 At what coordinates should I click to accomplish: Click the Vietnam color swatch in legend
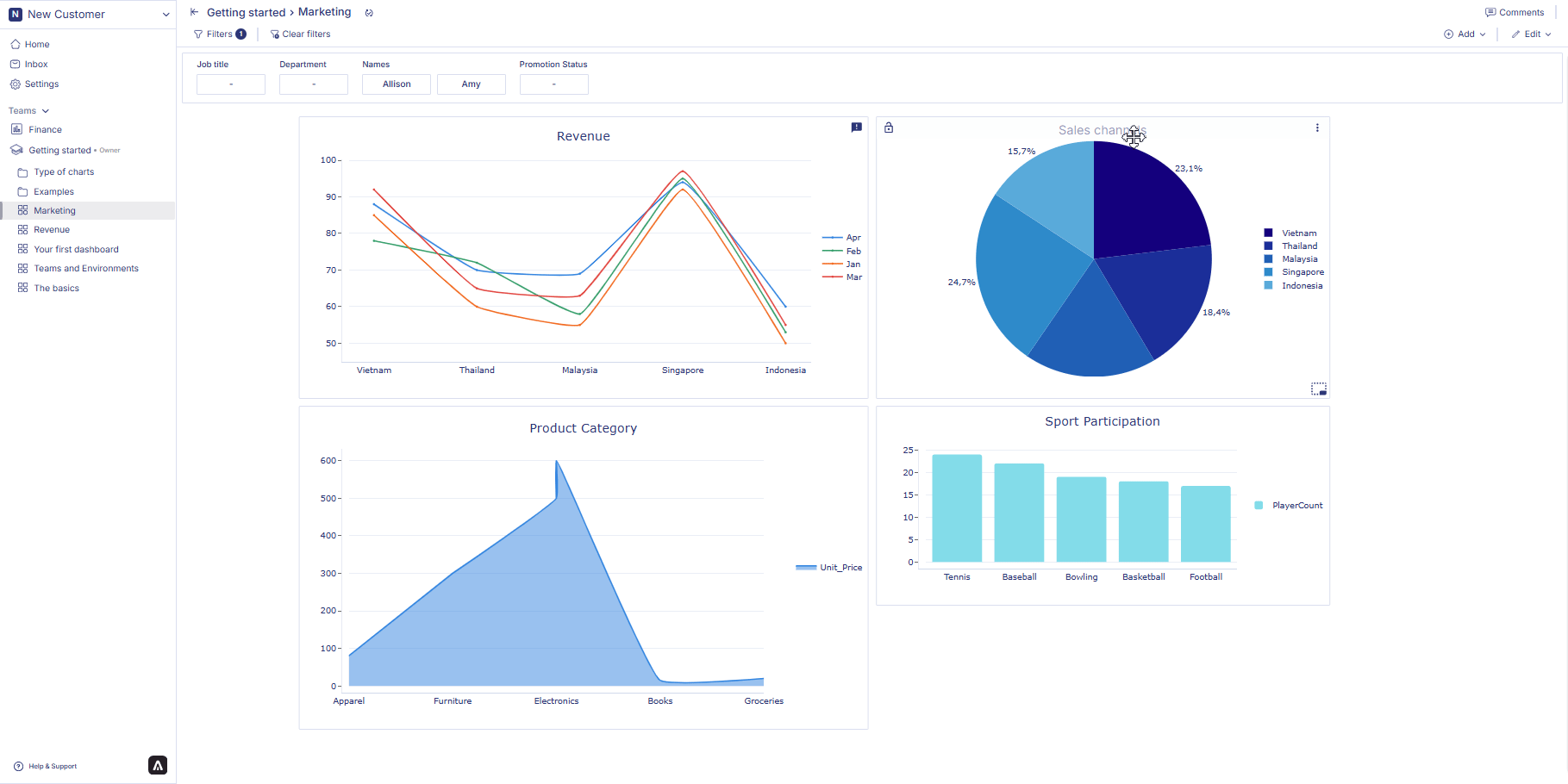(1268, 233)
